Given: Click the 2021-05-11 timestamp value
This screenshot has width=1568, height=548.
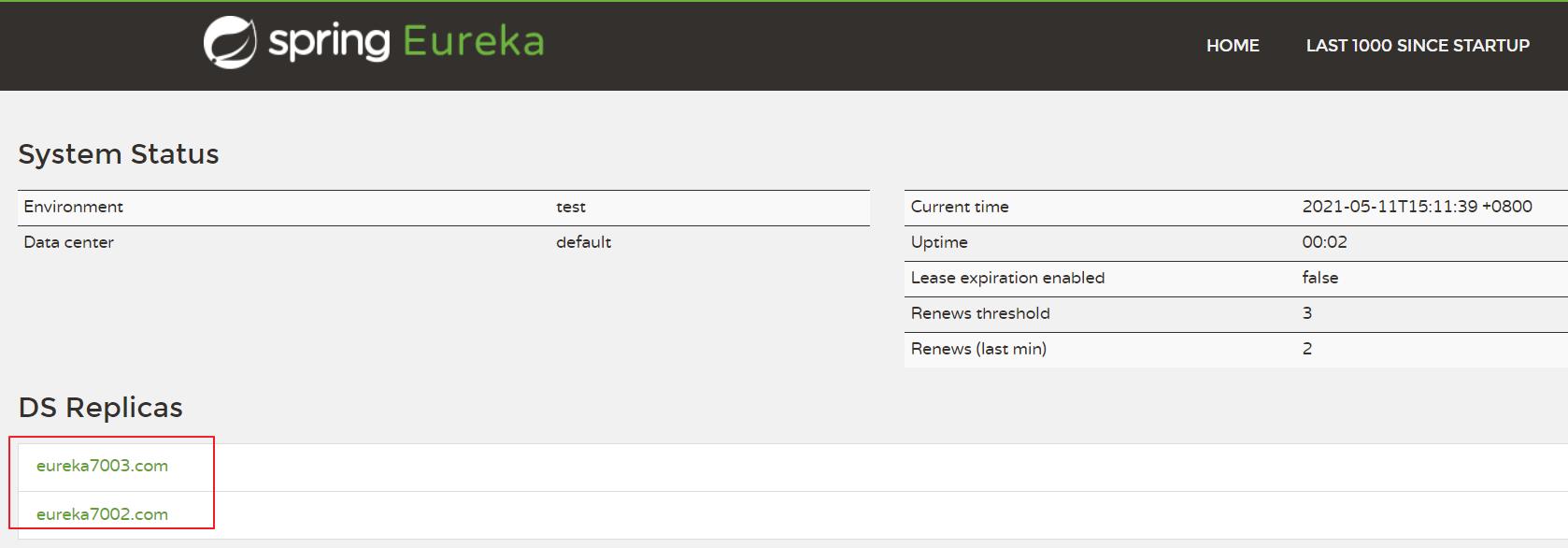Looking at the screenshot, I should coord(1418,207).
